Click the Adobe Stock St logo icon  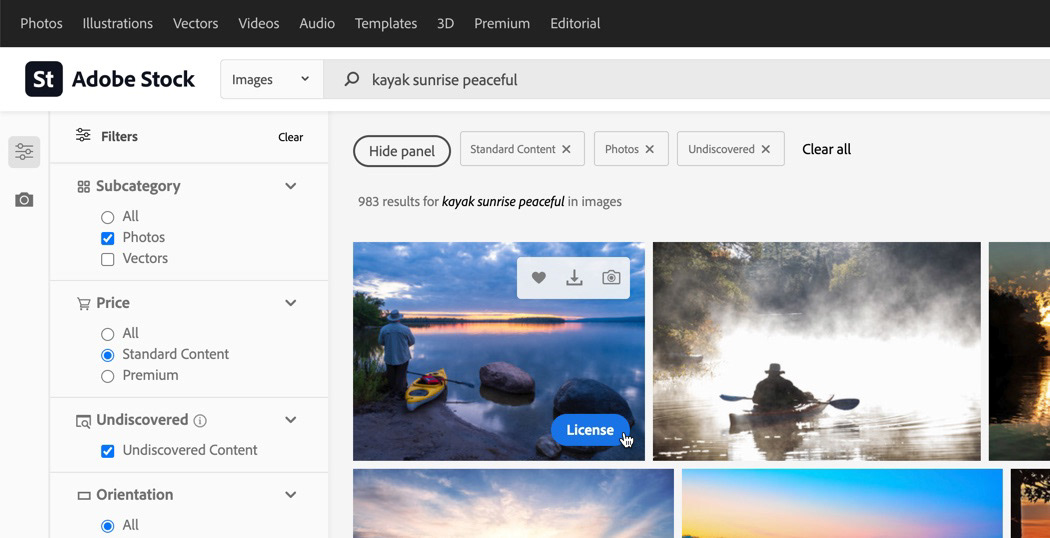[44, 79]
